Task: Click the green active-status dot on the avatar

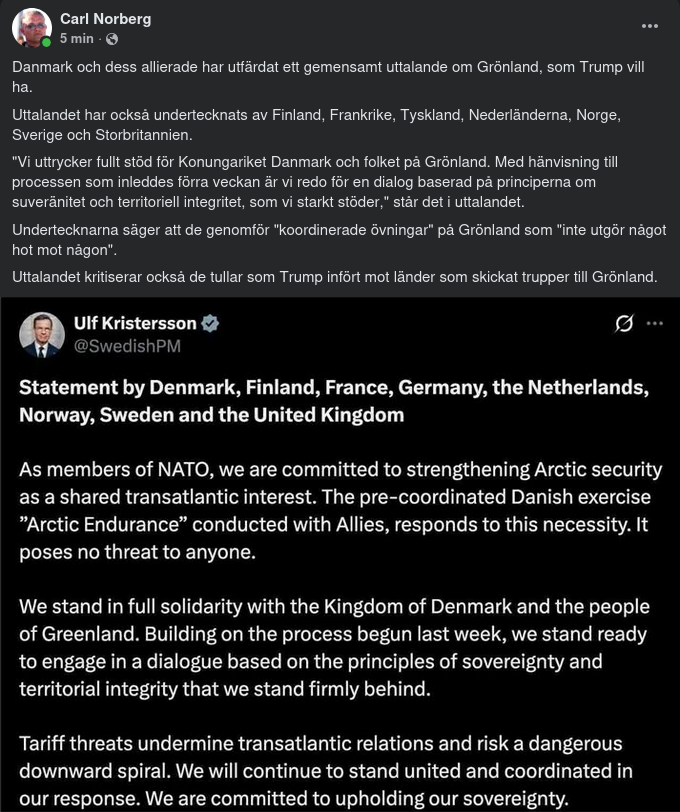Action: coord(44,42)
